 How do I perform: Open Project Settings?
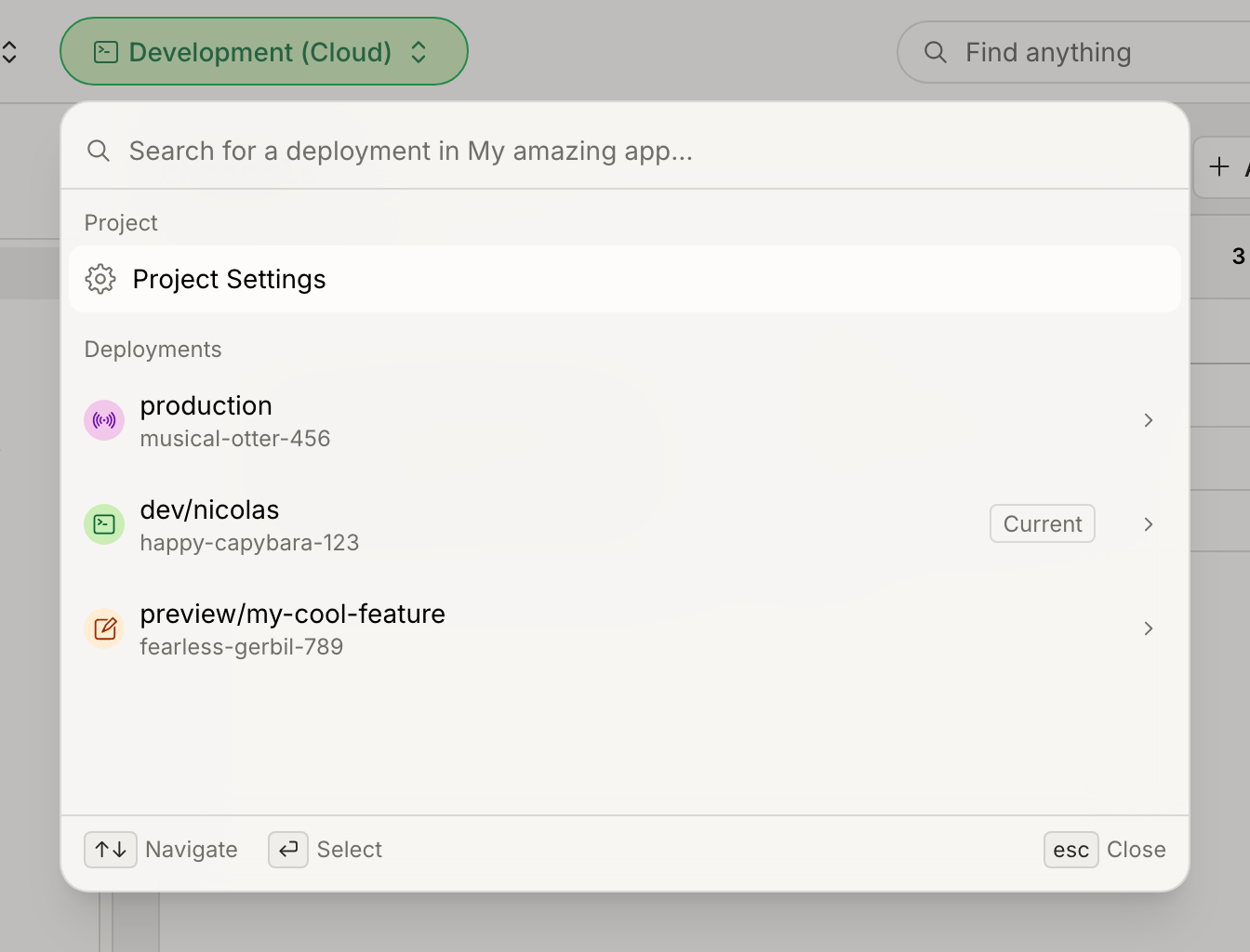(625, 279)
